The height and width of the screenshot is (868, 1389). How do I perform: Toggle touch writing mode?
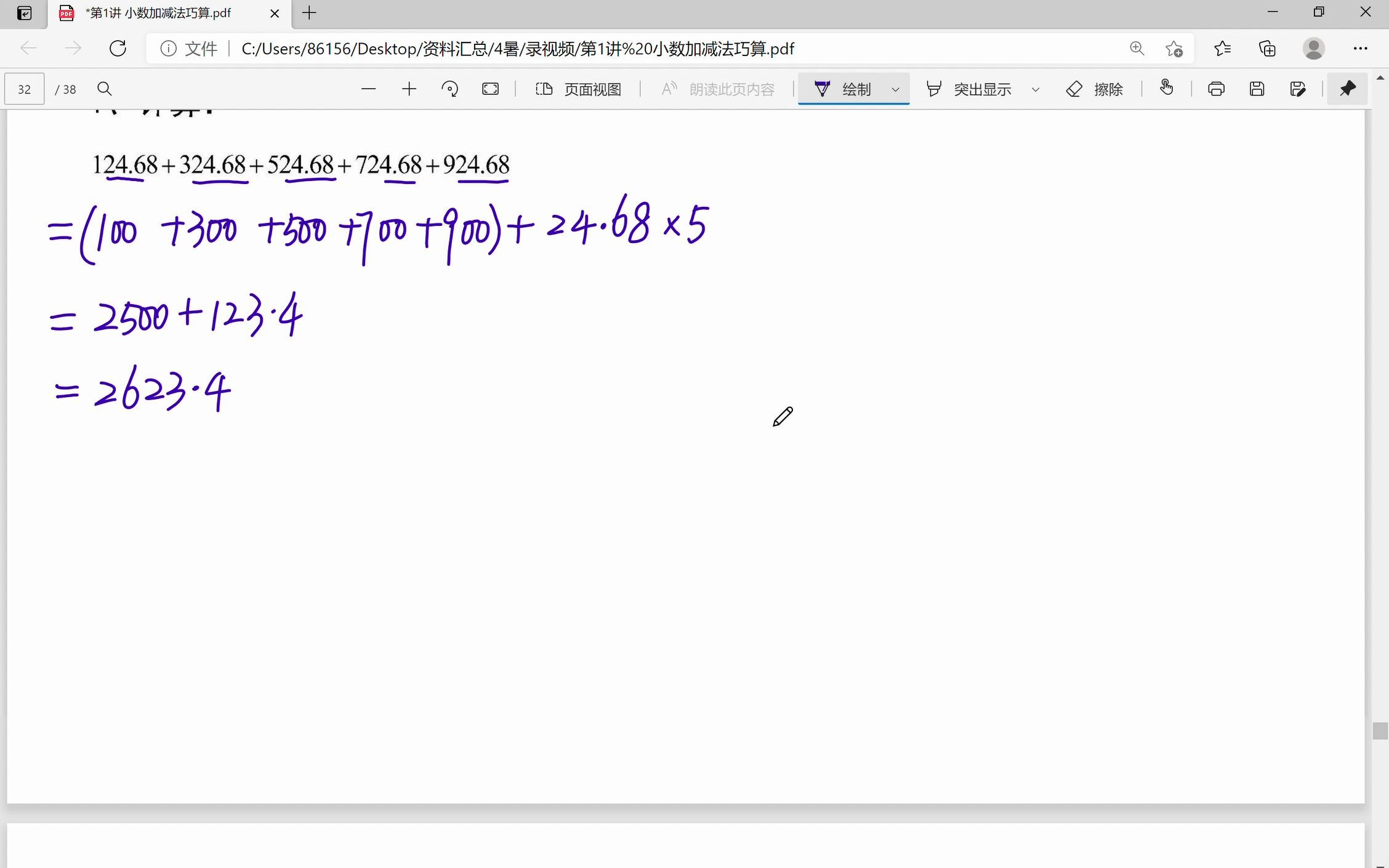[x=1166, y=88]
